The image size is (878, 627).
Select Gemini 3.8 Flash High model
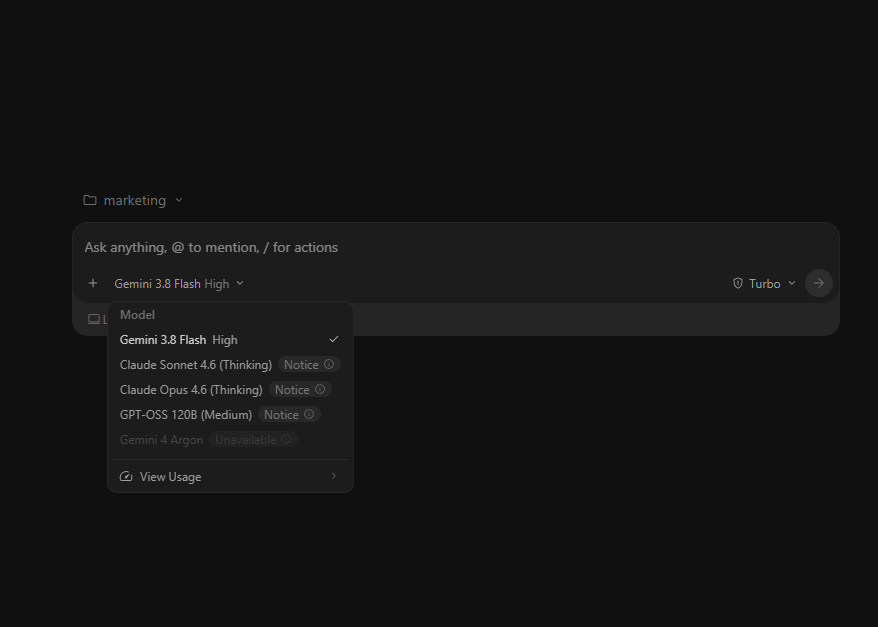[230, 340]
